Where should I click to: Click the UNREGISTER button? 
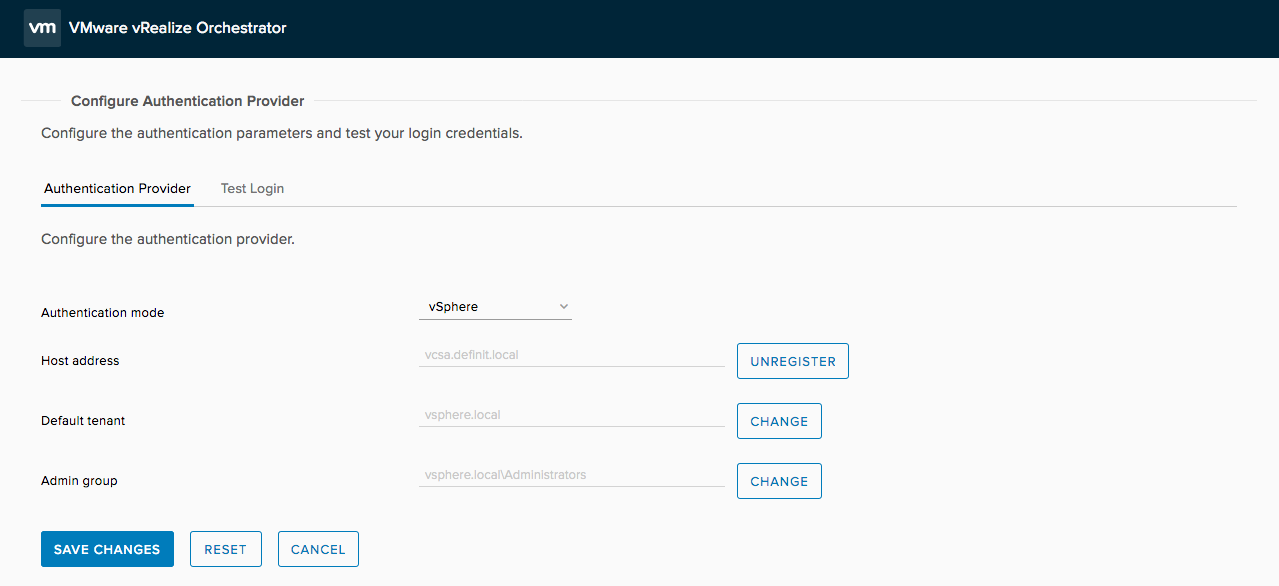point(793,361)
